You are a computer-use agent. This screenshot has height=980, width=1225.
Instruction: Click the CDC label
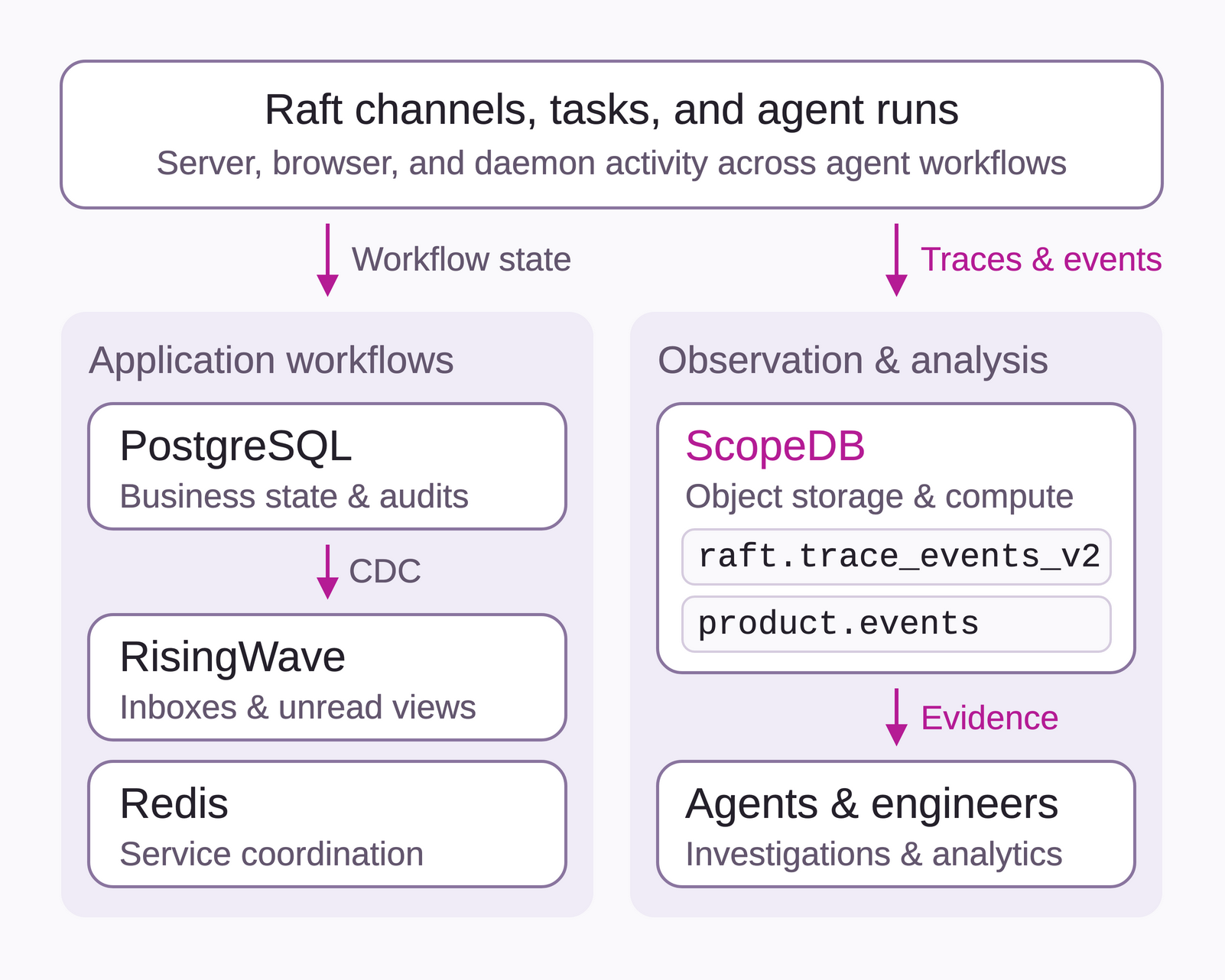[x=385, y=571]
